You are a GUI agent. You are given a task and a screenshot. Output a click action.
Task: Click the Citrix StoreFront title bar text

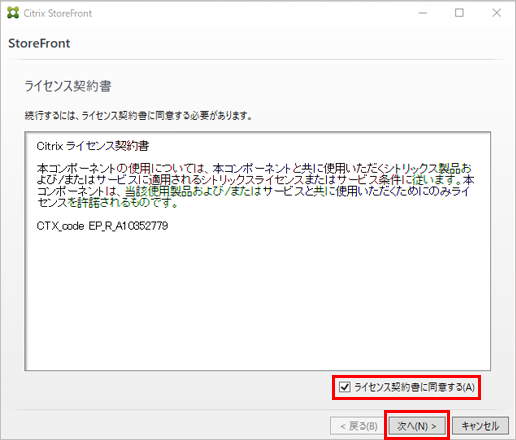pyautogui.click(x=57, y=13)
